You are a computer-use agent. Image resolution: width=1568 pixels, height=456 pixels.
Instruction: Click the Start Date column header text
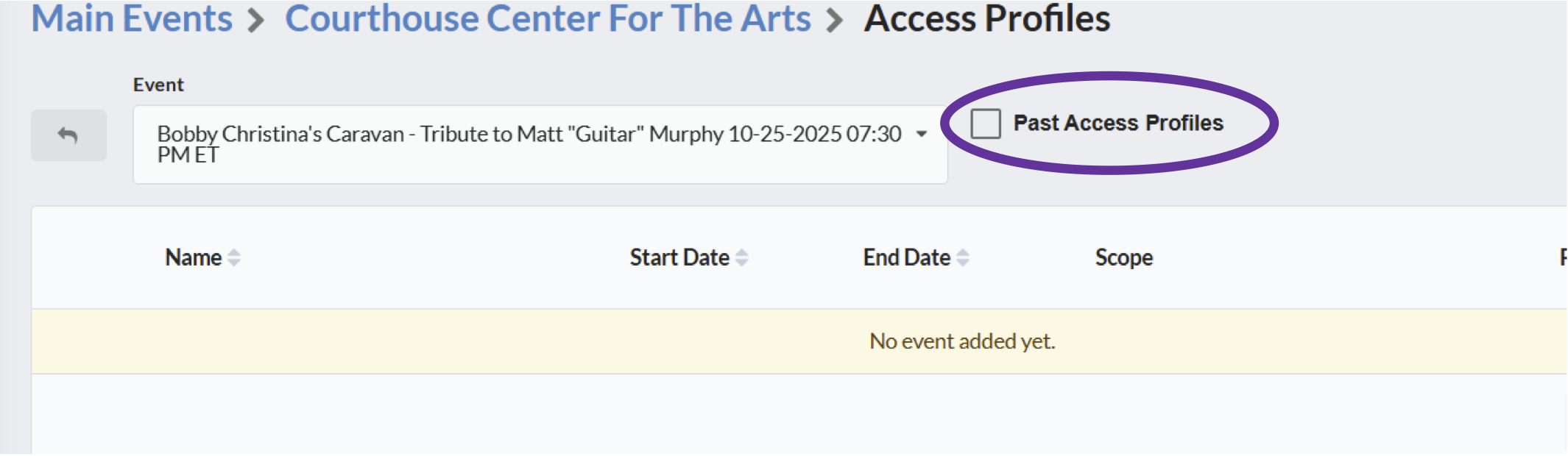coord(679,257)
